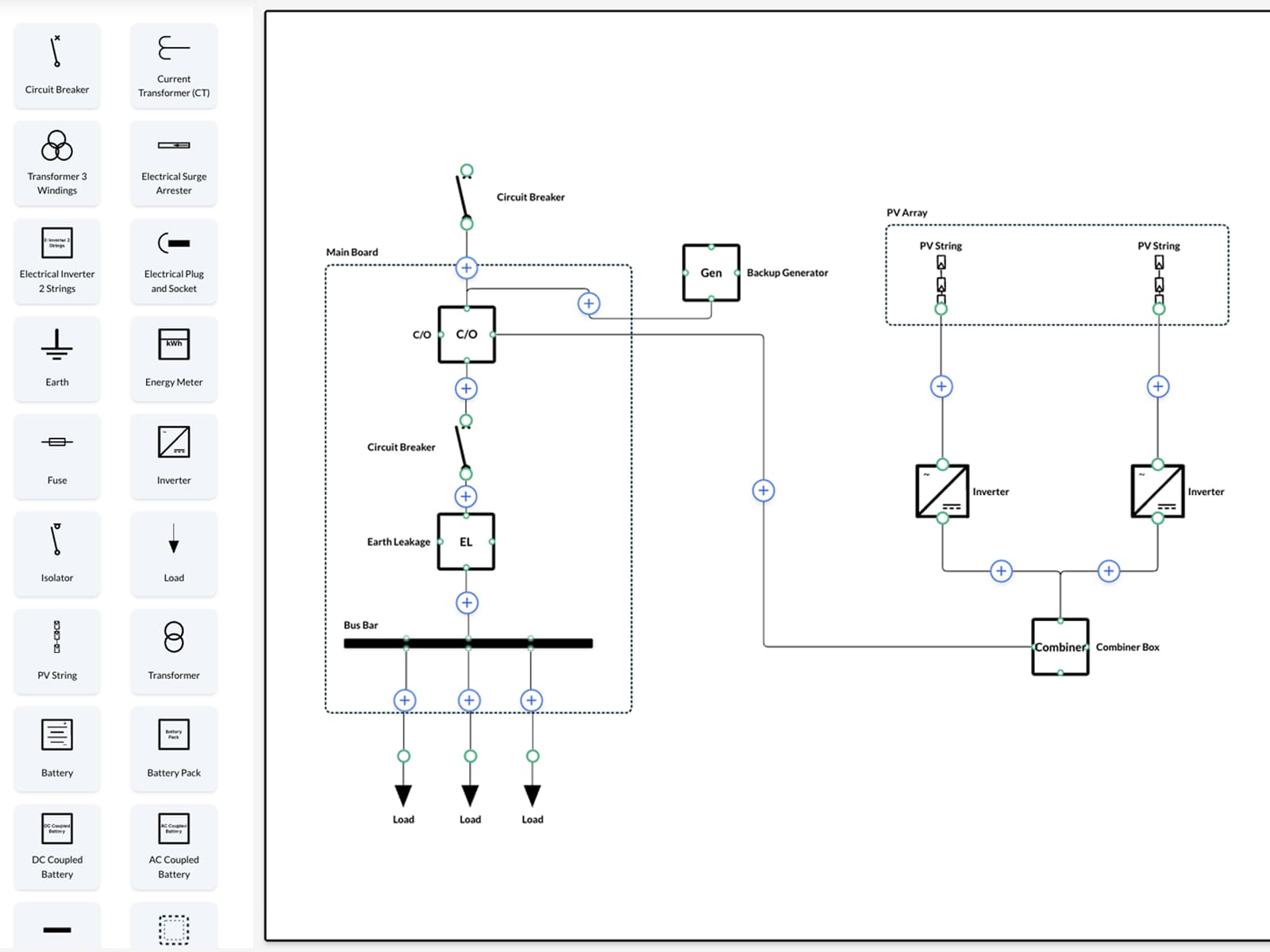
Task: Choose the Inverter symbol in the palette
Action: tap(174, 456)
